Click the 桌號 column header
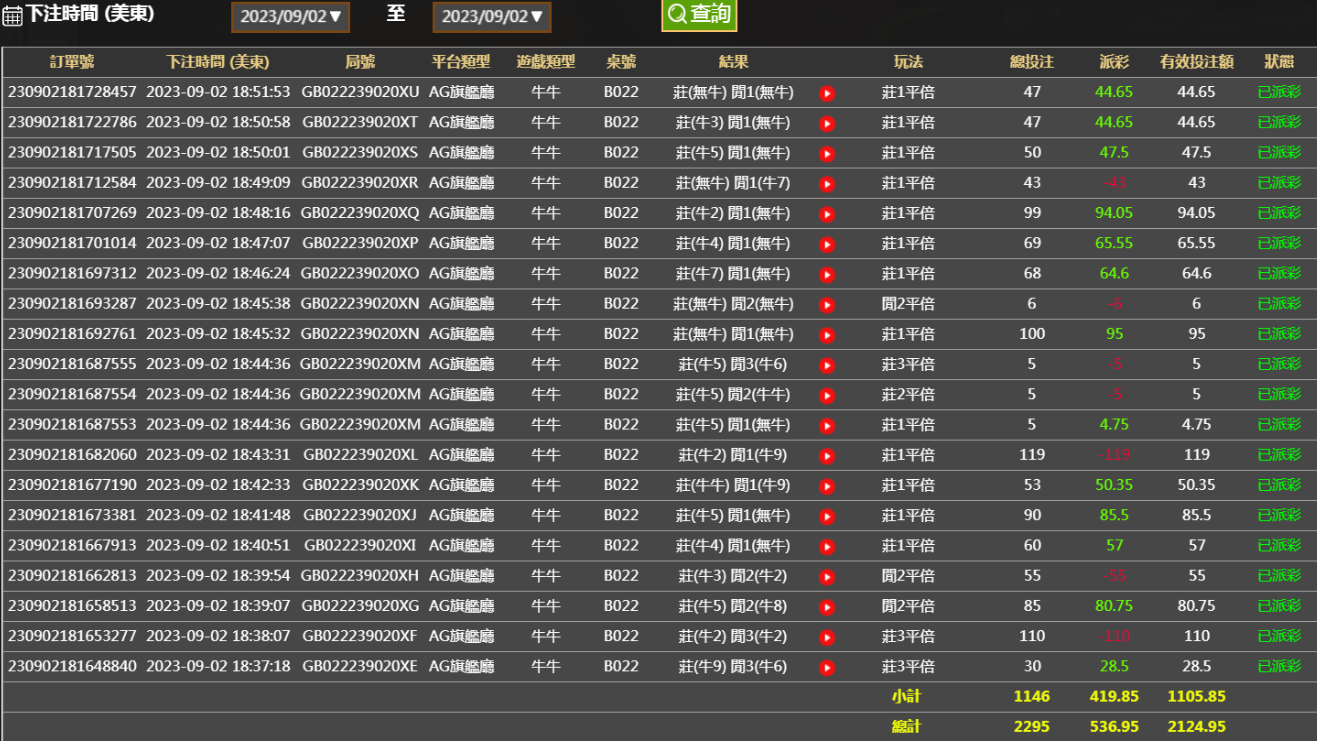Viewport: 1317px width, 741px height. [x=621, y=62]
